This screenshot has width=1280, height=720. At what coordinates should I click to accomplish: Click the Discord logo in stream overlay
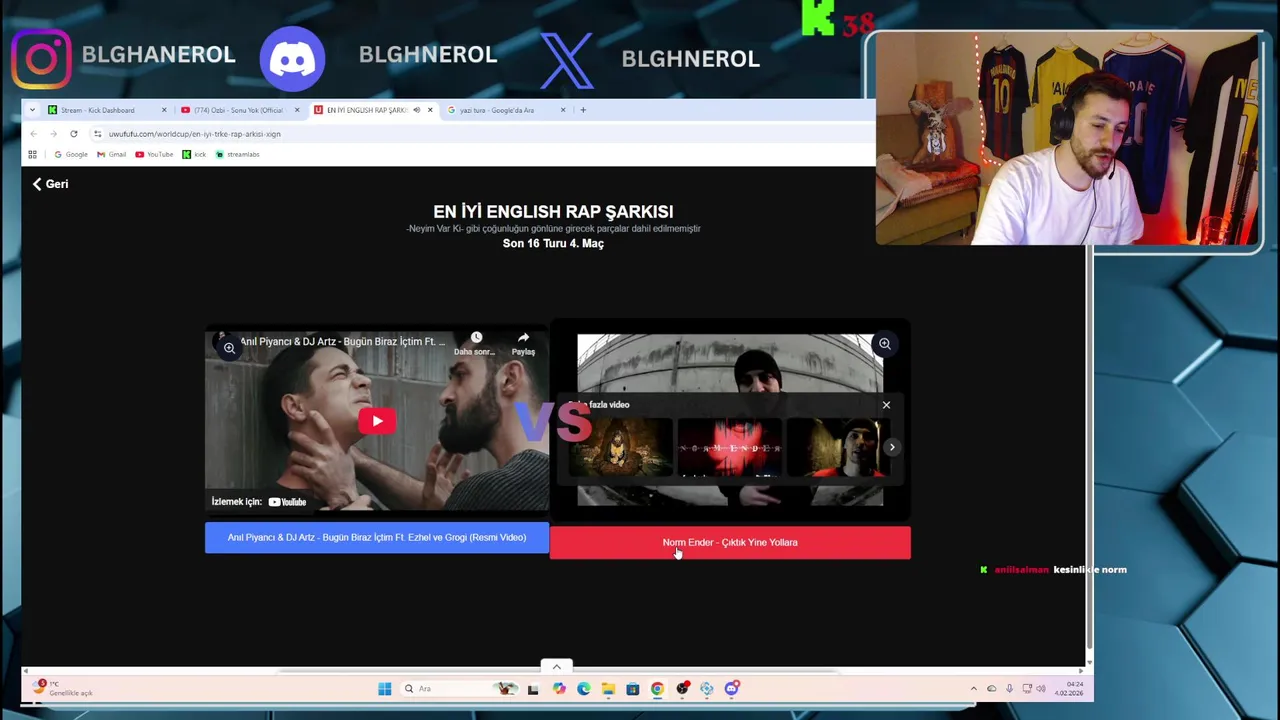tap(292, 59)
